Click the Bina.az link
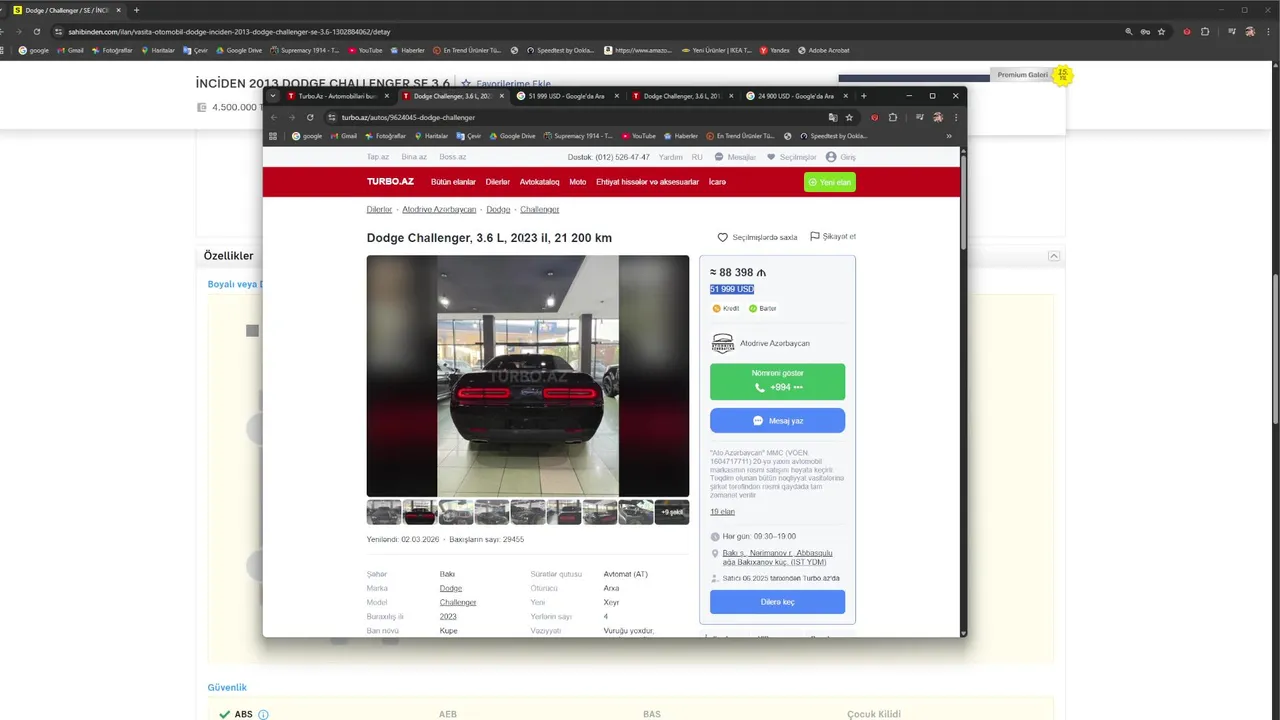 pos(414,157)
